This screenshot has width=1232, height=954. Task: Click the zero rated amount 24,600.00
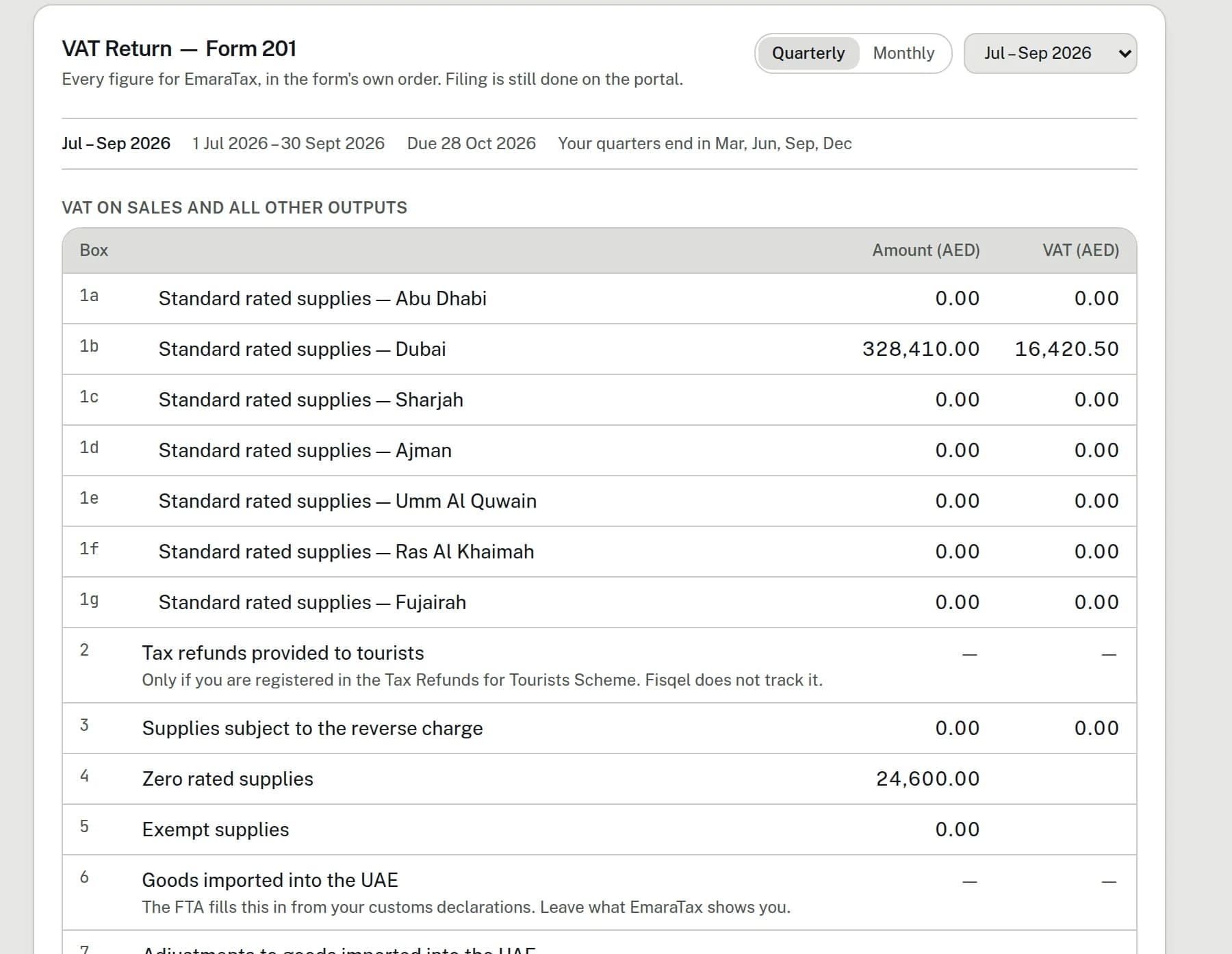pos(927,779)
